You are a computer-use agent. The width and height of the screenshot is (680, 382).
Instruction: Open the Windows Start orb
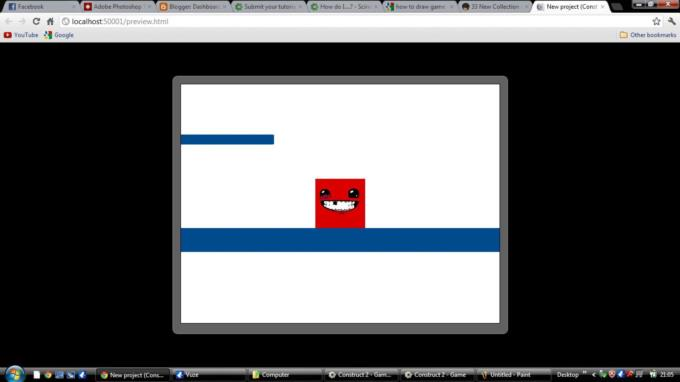click(x=14, y=374)
